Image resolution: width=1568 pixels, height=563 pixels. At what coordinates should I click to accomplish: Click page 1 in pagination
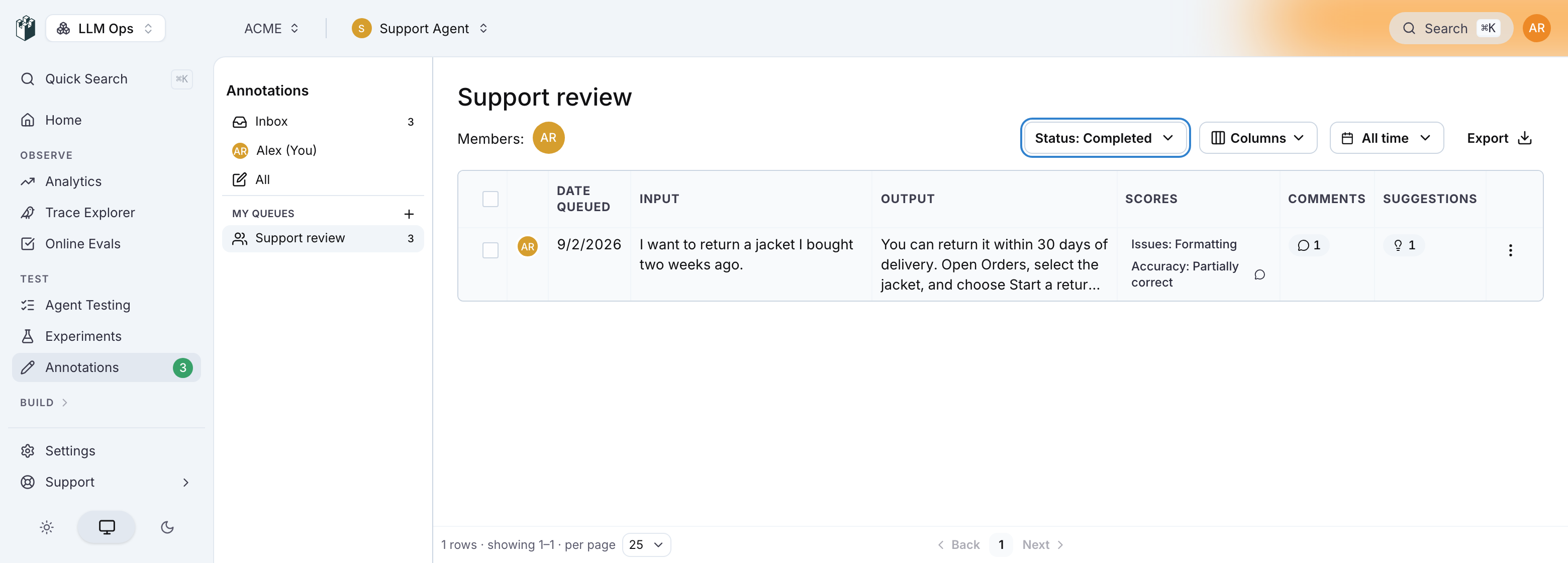pos(1001,545)
